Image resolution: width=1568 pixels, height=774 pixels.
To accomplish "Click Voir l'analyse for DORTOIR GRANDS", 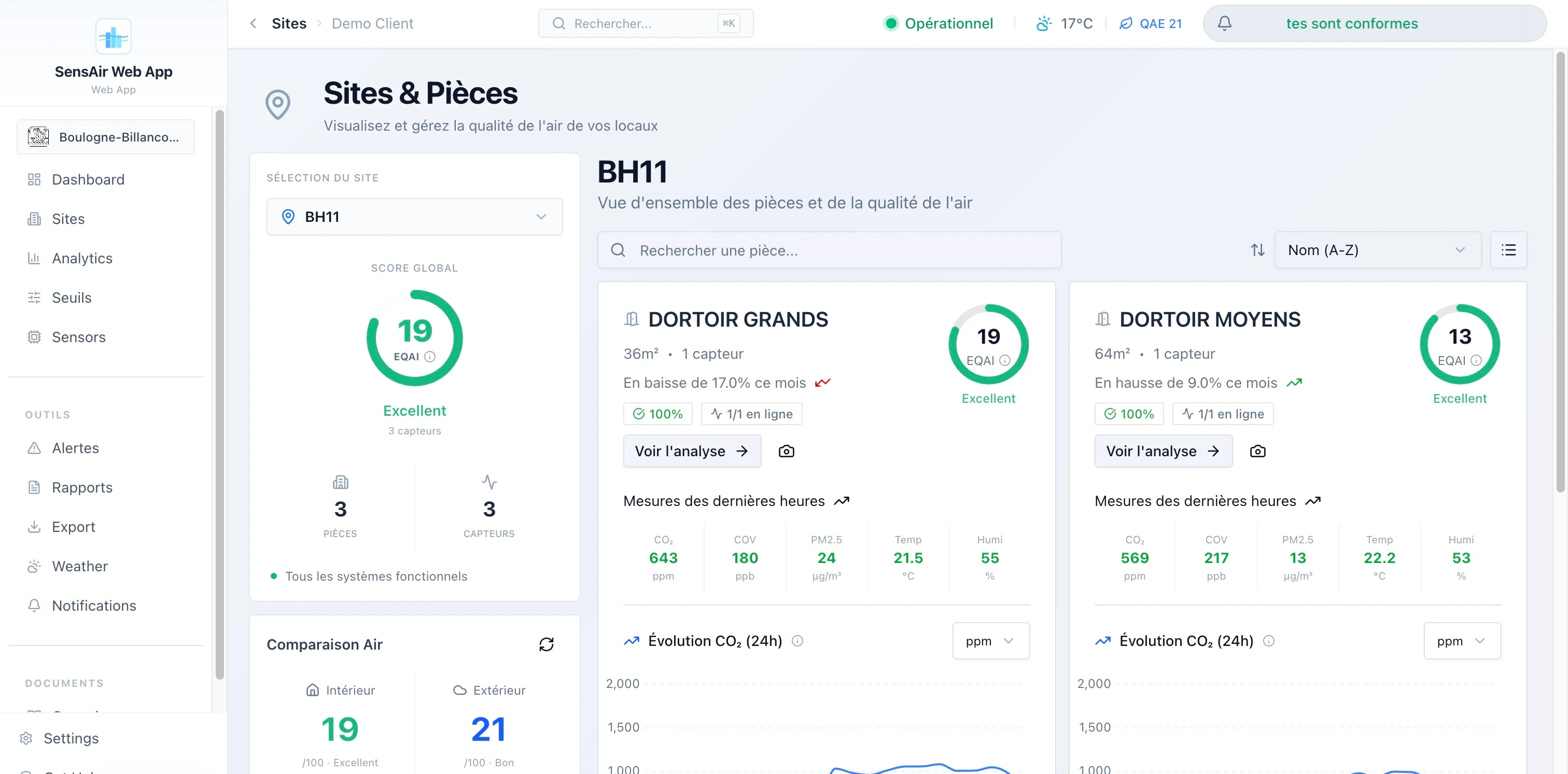I will pyautogui.click(x=692, y=452).
